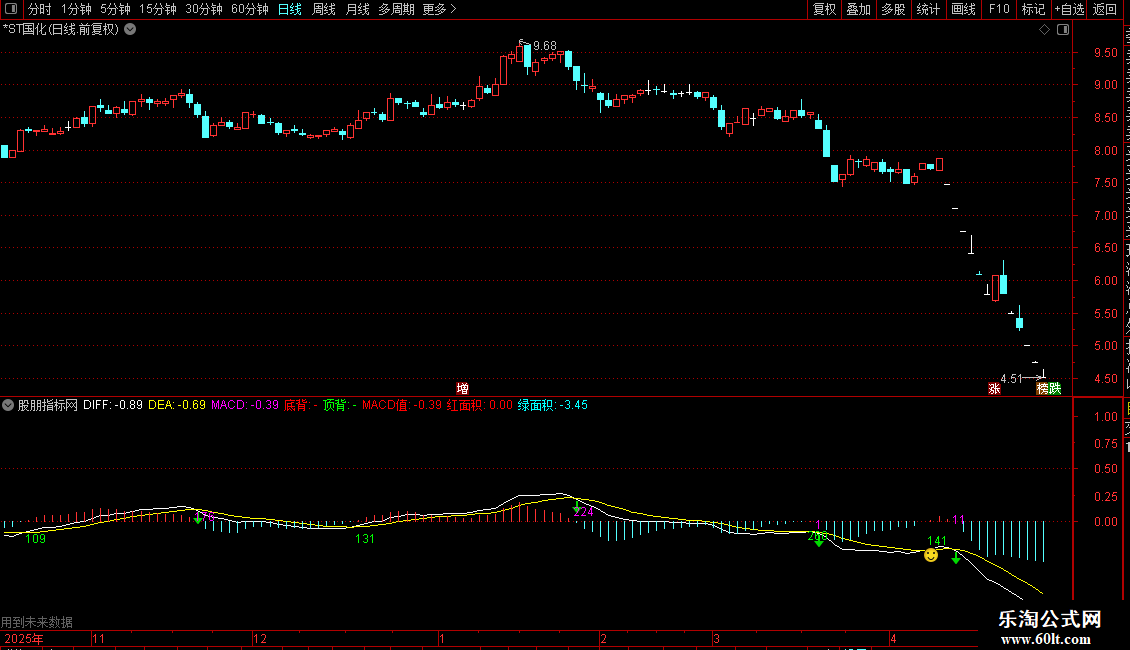Toggle the 多股 multi-stock view
This screenshot has height=650, width=1130.
pyautogui.click(x=893, y=9)
